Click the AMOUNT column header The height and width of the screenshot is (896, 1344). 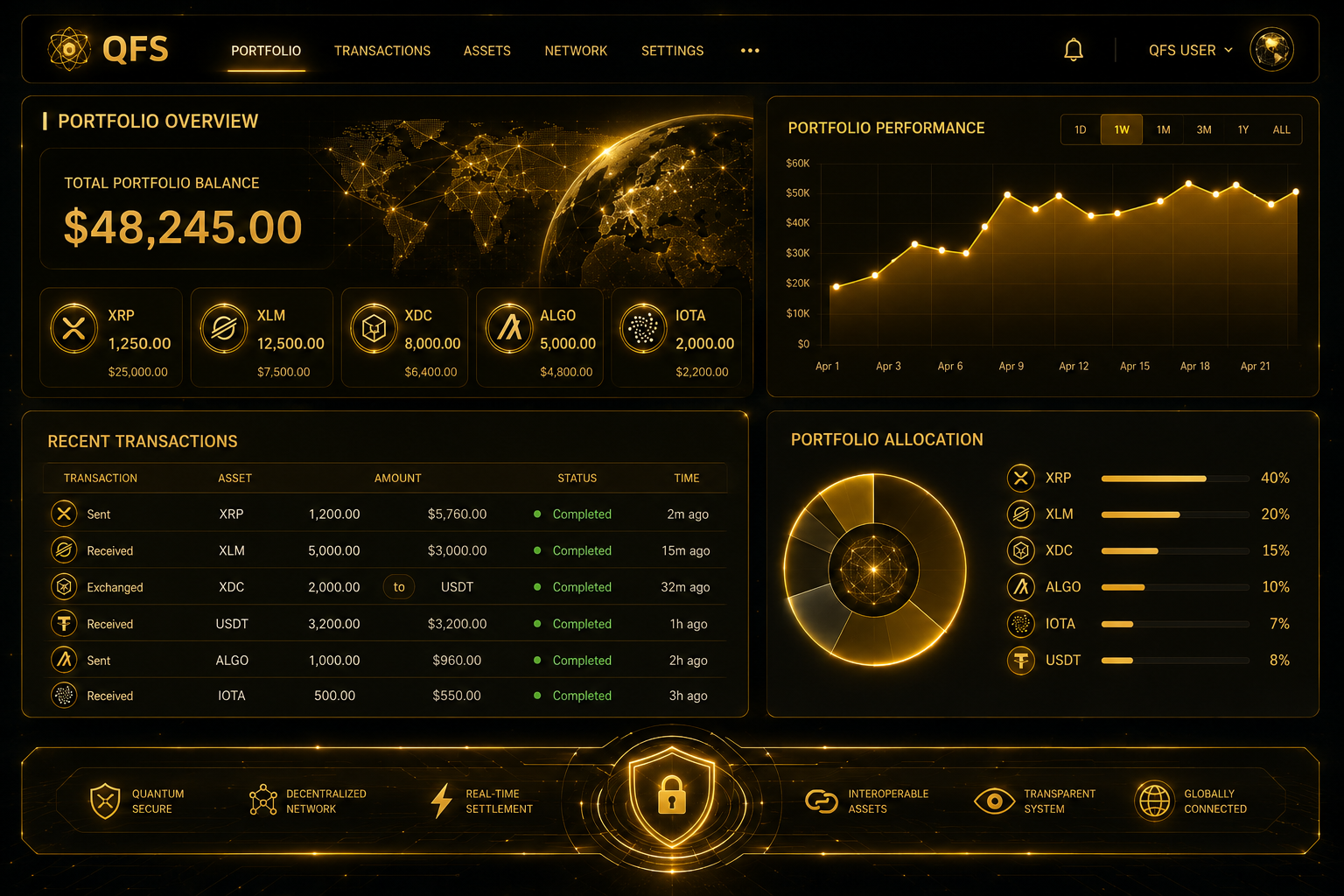point(398,479)
